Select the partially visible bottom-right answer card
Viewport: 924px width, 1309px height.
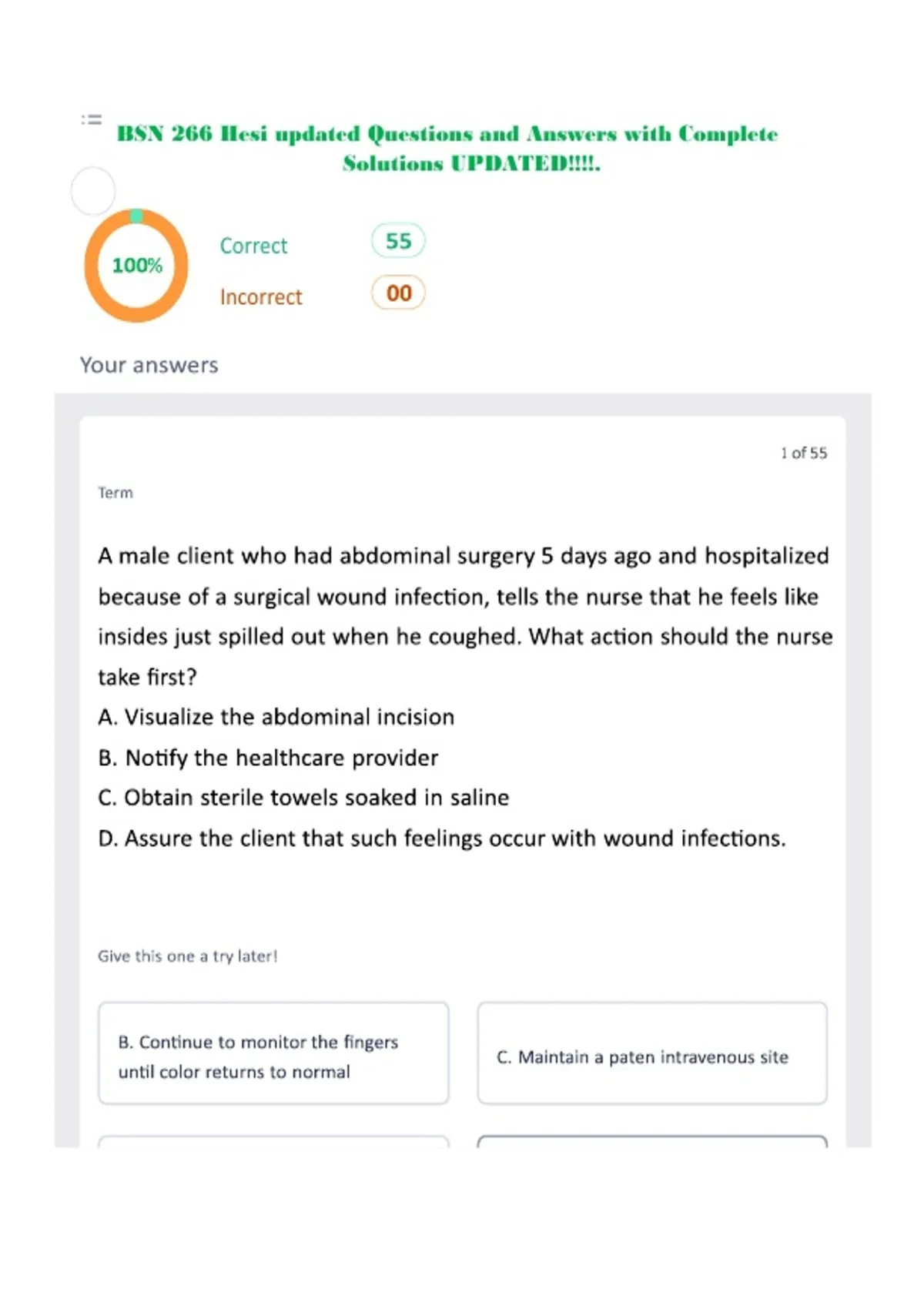[652, 1141]
